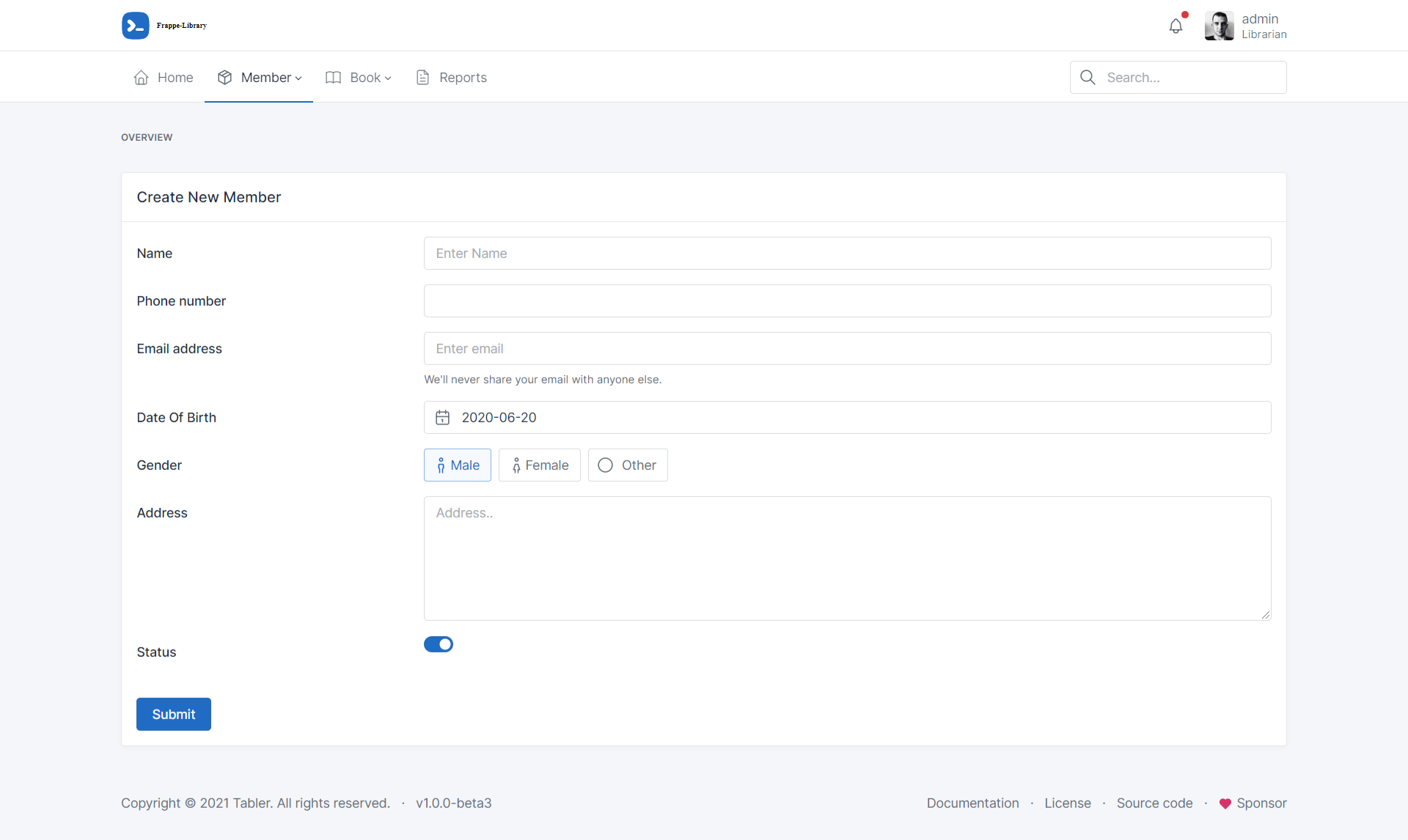Viewport: 1408px width, 840px height.
Task: Click the Frappe-Library logo icon
Action: point(136,26)
